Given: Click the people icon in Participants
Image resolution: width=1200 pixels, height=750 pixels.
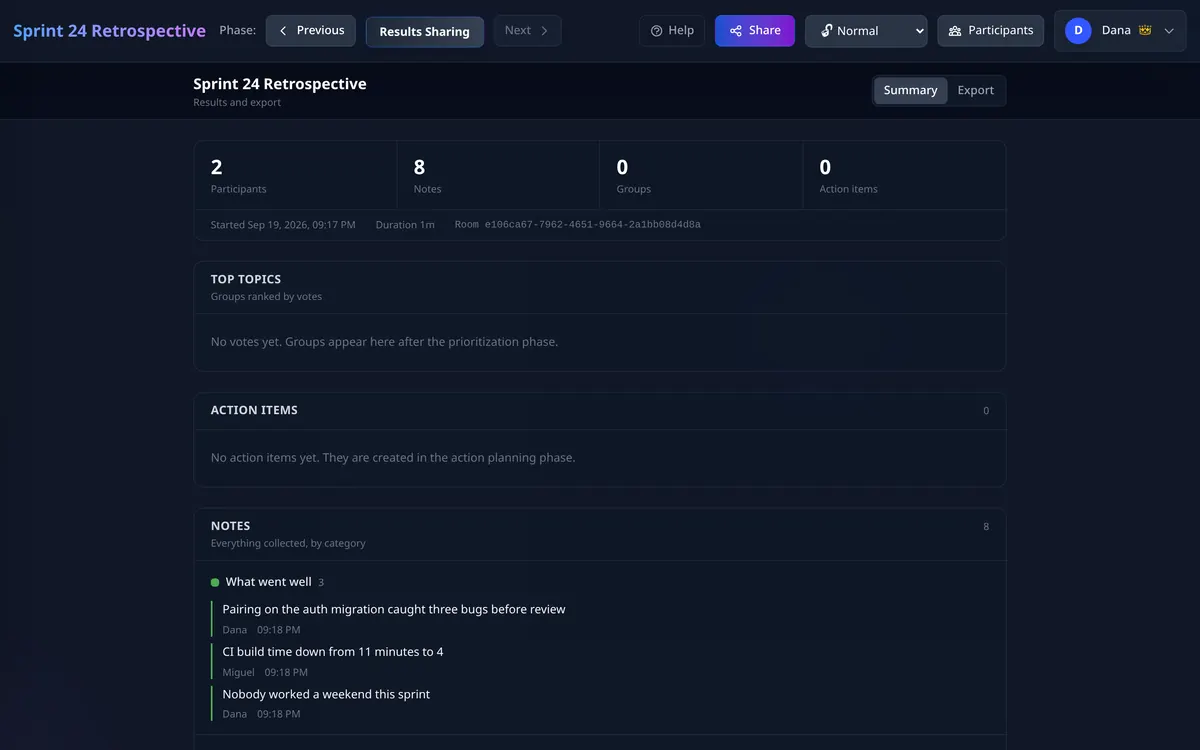Looking at the screenshot, I should coord(955,31).
